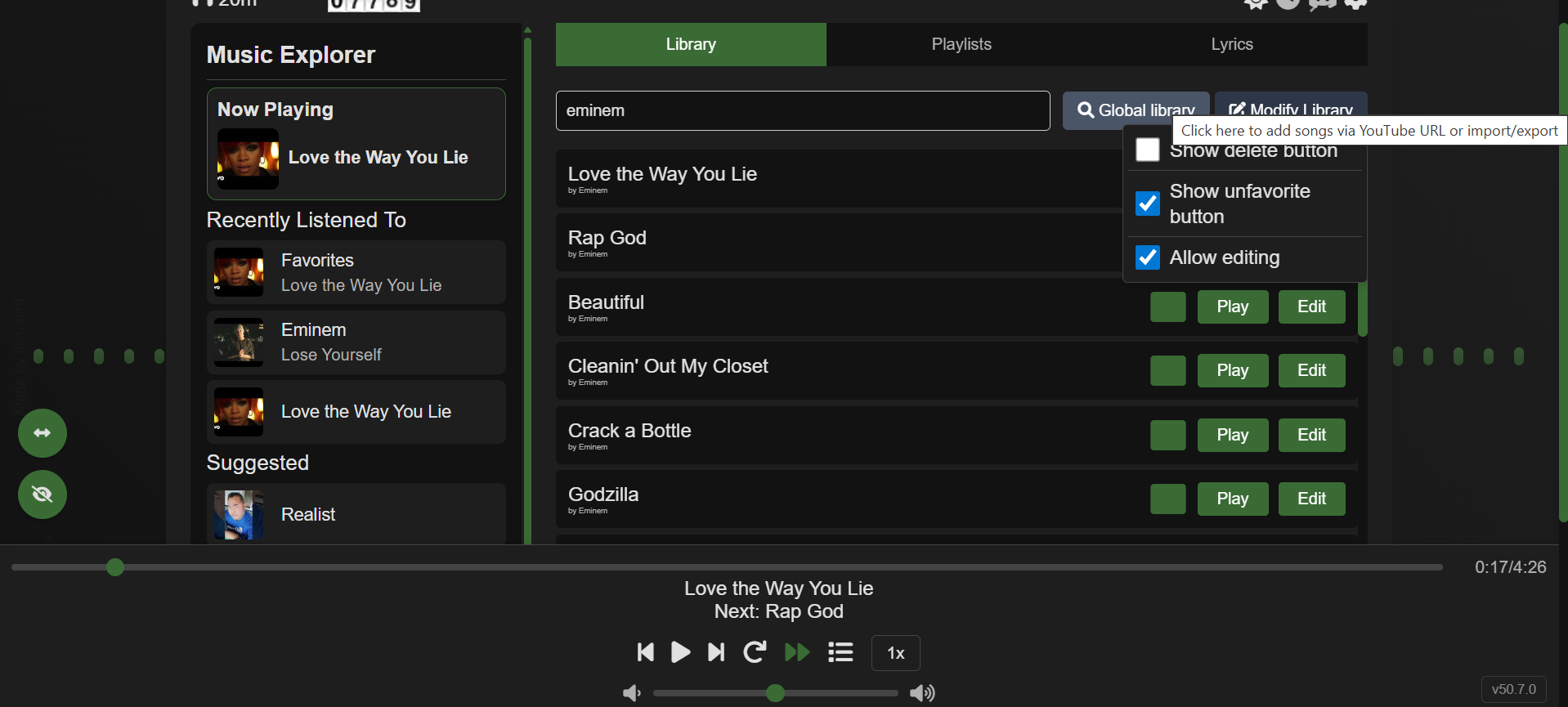Click the Now Playing album thumbnail

248,159
